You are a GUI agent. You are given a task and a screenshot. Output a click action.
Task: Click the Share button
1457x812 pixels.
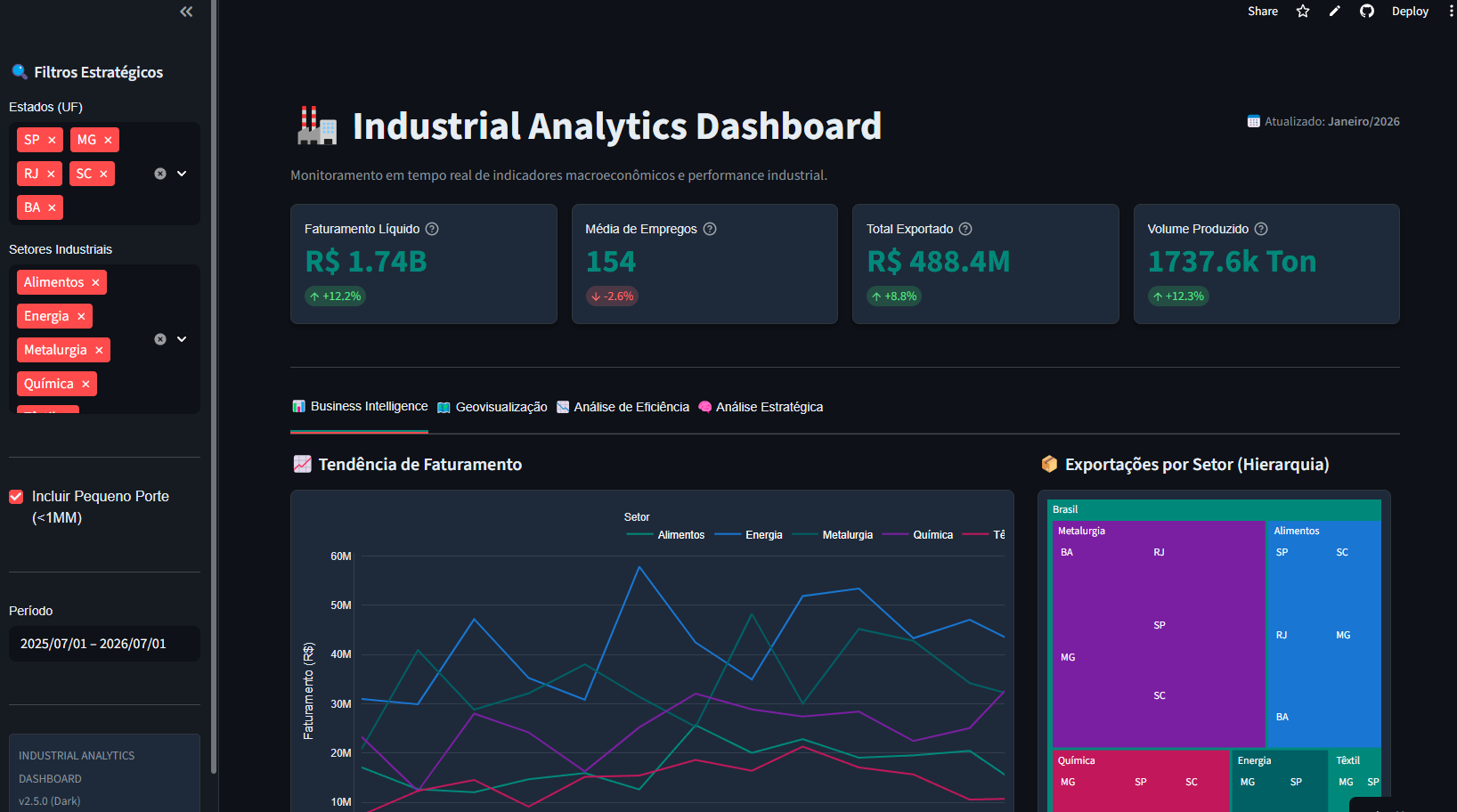(1262, 12)
